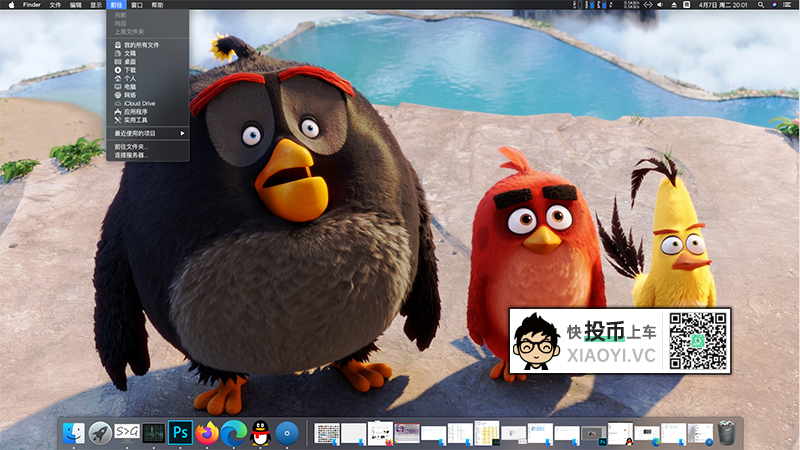Image resolution: width=800 pixels, height=450 pixels.
Task: Restore the minimized yellow spreadsheet window thumbnail
Action: tap(487, 433)
